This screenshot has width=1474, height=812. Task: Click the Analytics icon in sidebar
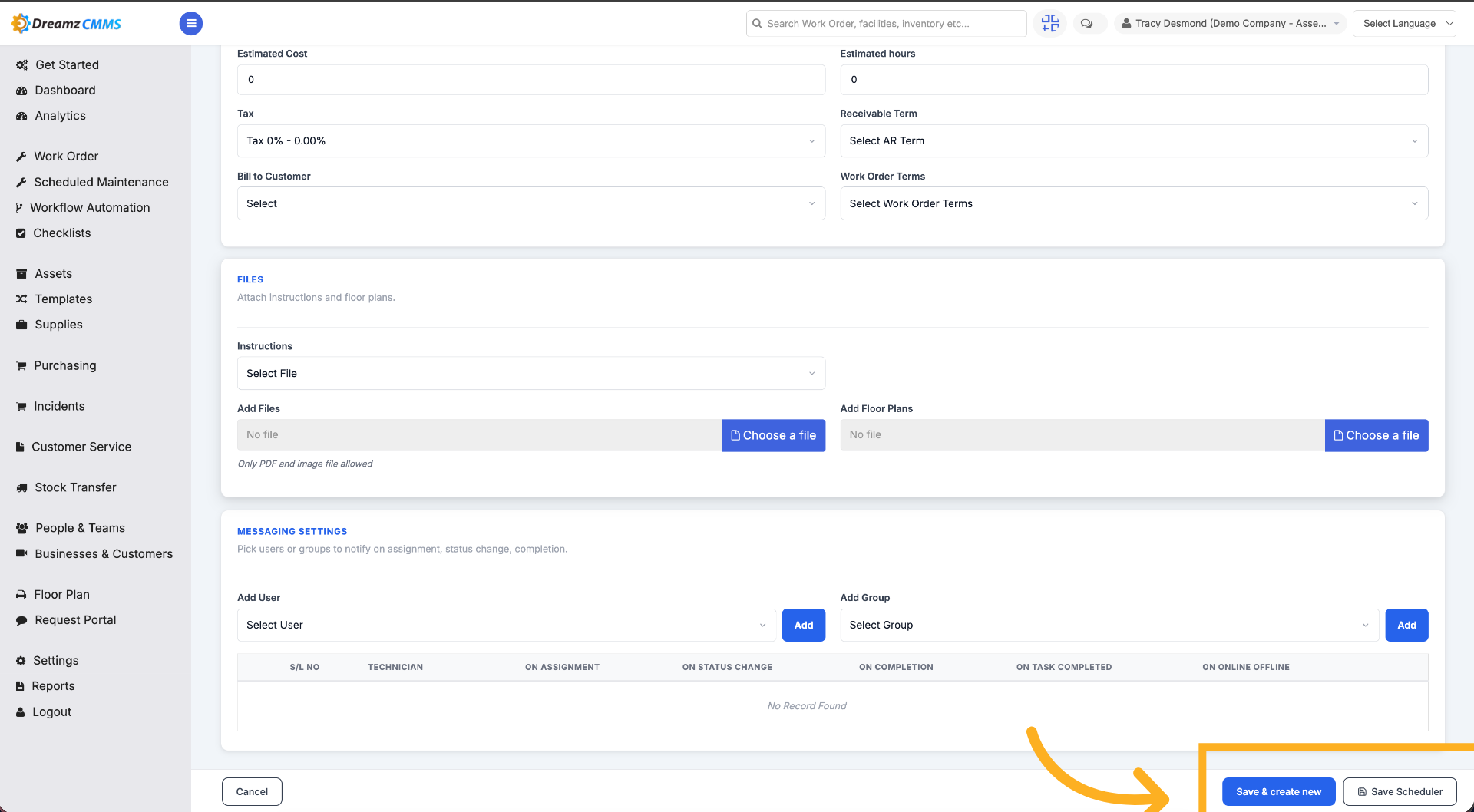point(21,116)
